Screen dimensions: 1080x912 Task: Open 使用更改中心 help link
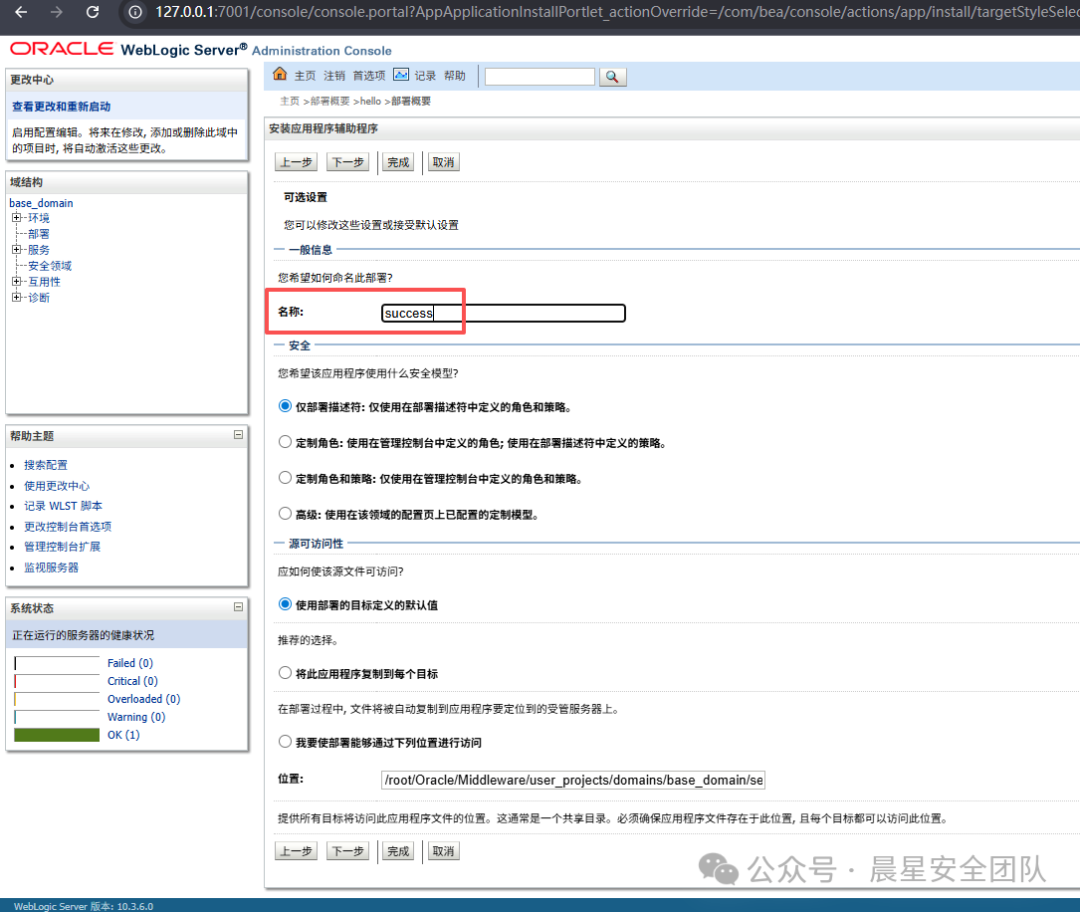tap(57, 486)
